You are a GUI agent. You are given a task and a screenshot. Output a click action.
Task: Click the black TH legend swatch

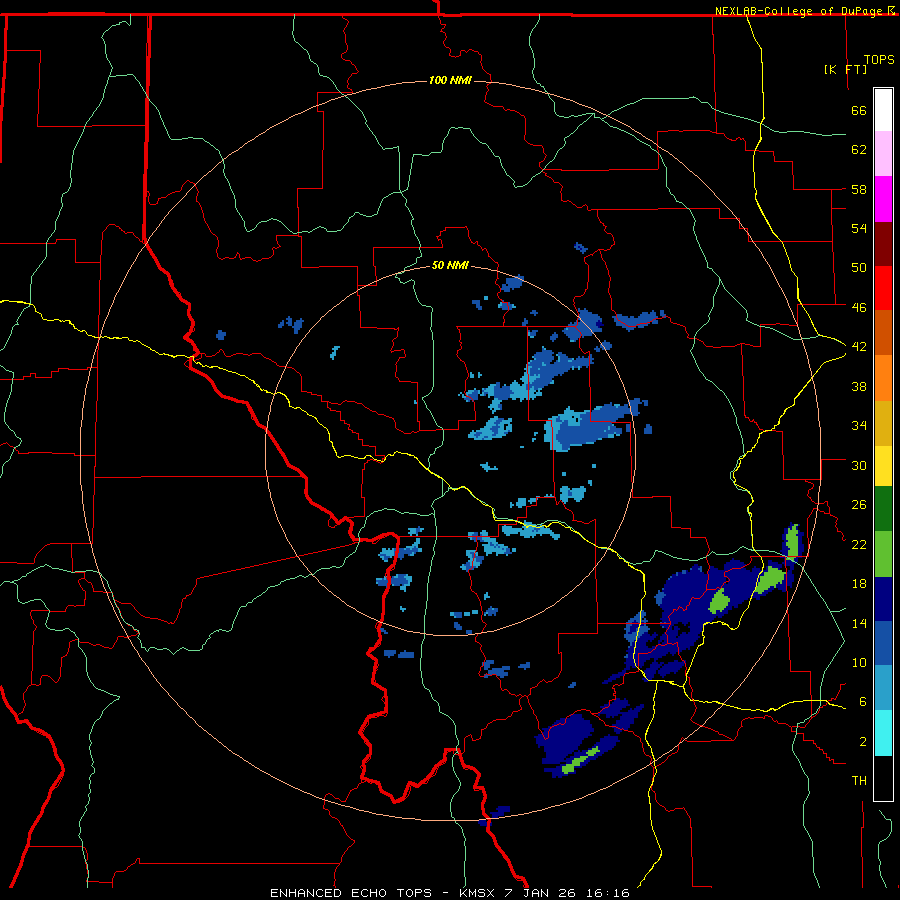[x=883, y=778]
